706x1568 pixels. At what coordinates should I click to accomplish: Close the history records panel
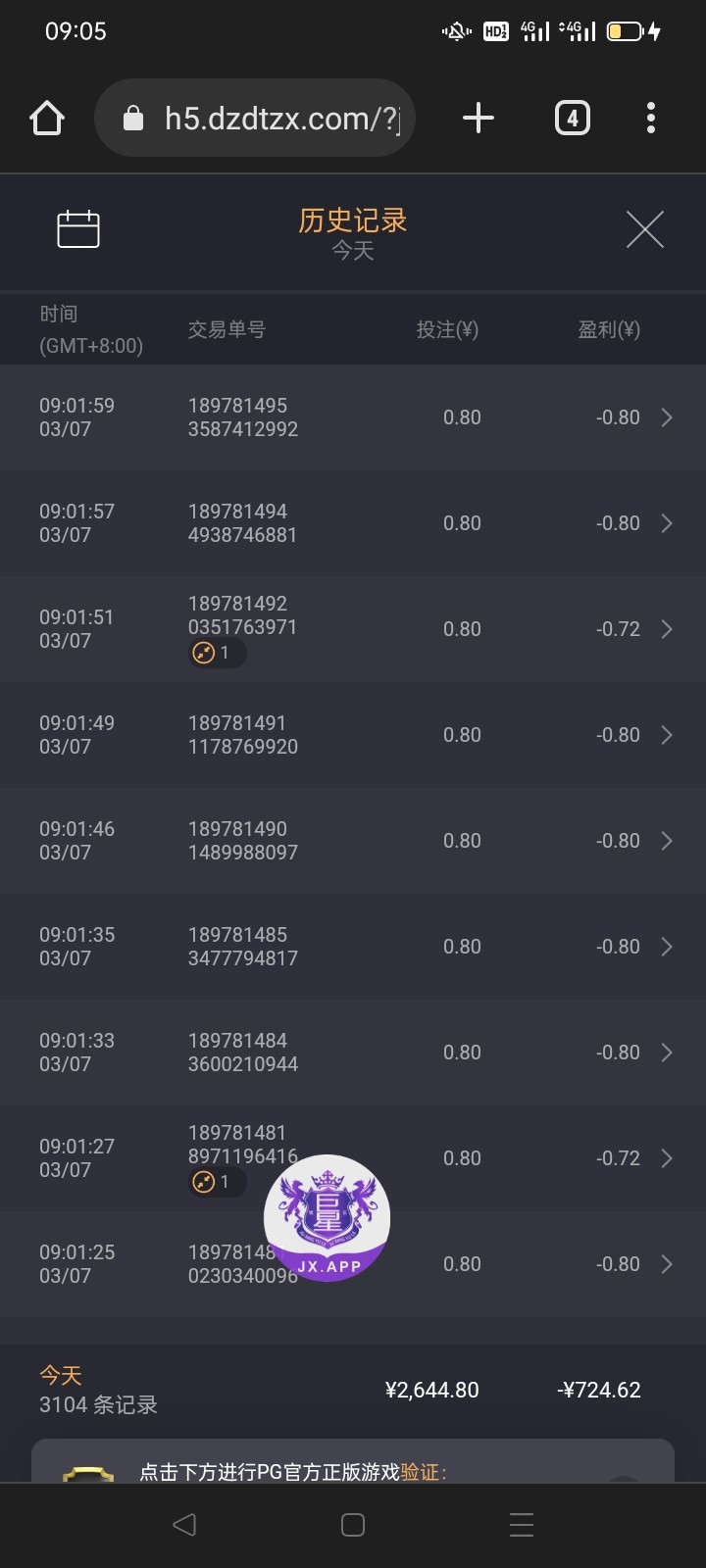(644, 229)
